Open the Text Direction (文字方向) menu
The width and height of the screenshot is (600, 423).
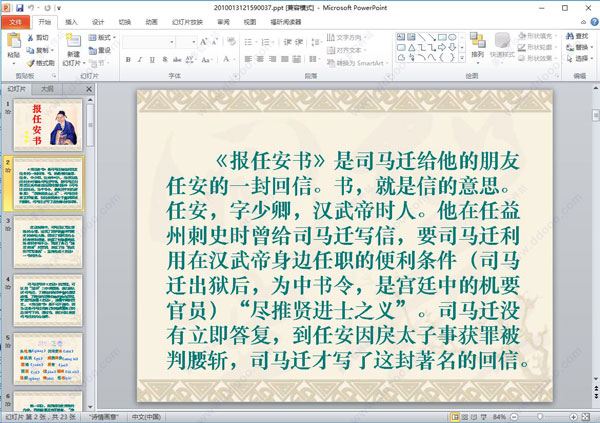346,38
